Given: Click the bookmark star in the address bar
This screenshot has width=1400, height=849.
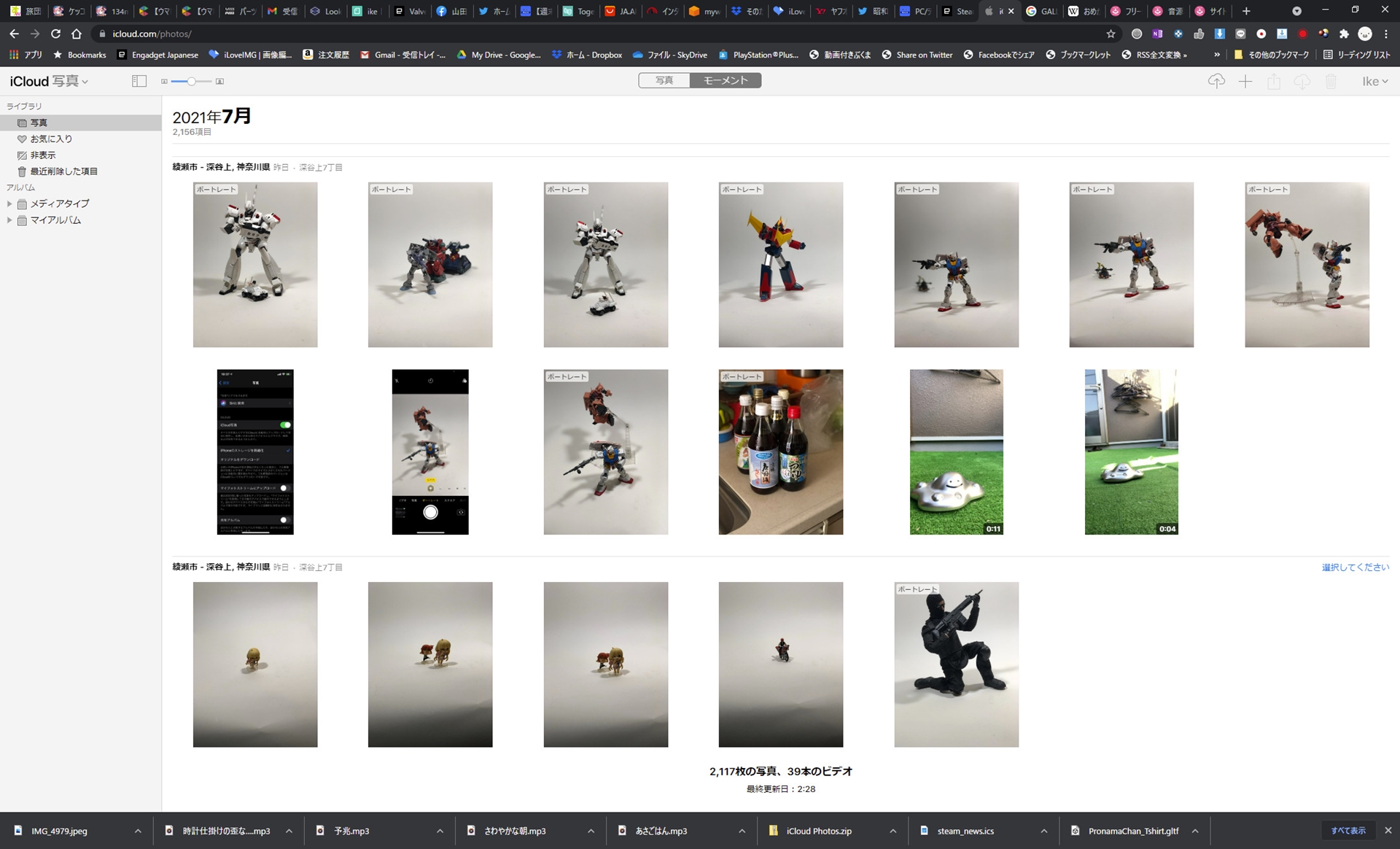Looking at the screenshot, I should click(x=1111, y=34).
